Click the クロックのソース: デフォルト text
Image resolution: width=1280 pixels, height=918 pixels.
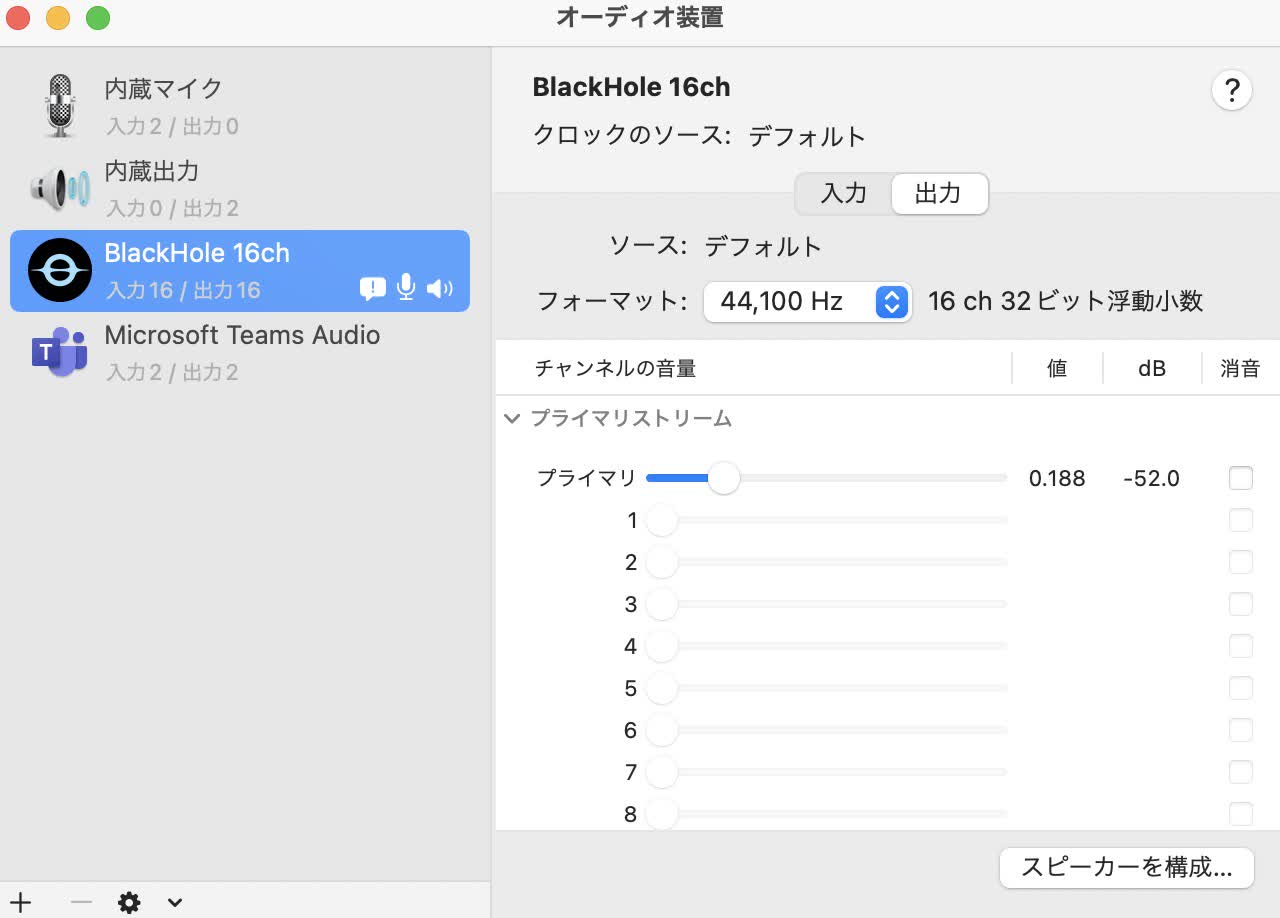(699, 136)
